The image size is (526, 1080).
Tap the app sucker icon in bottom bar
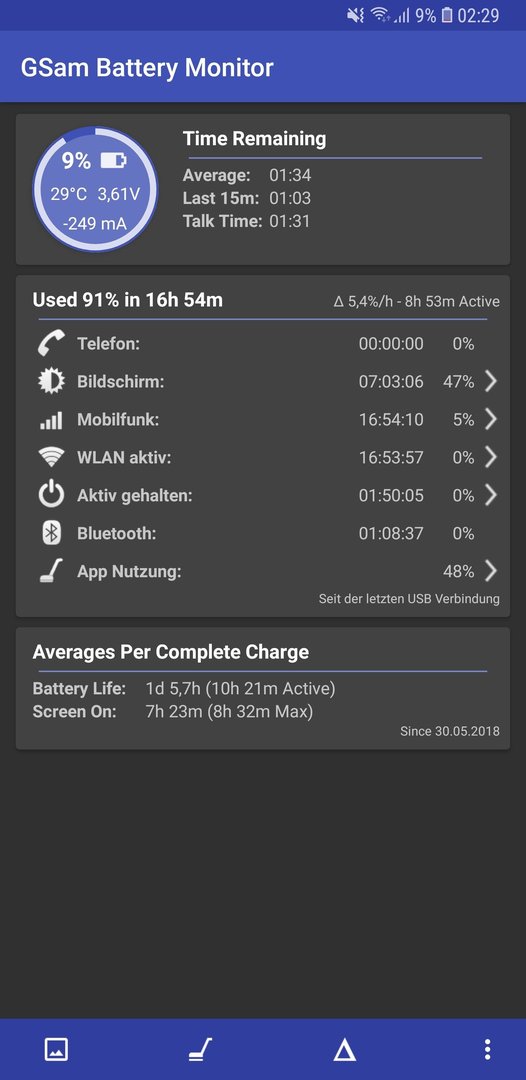pos(200,1050)
